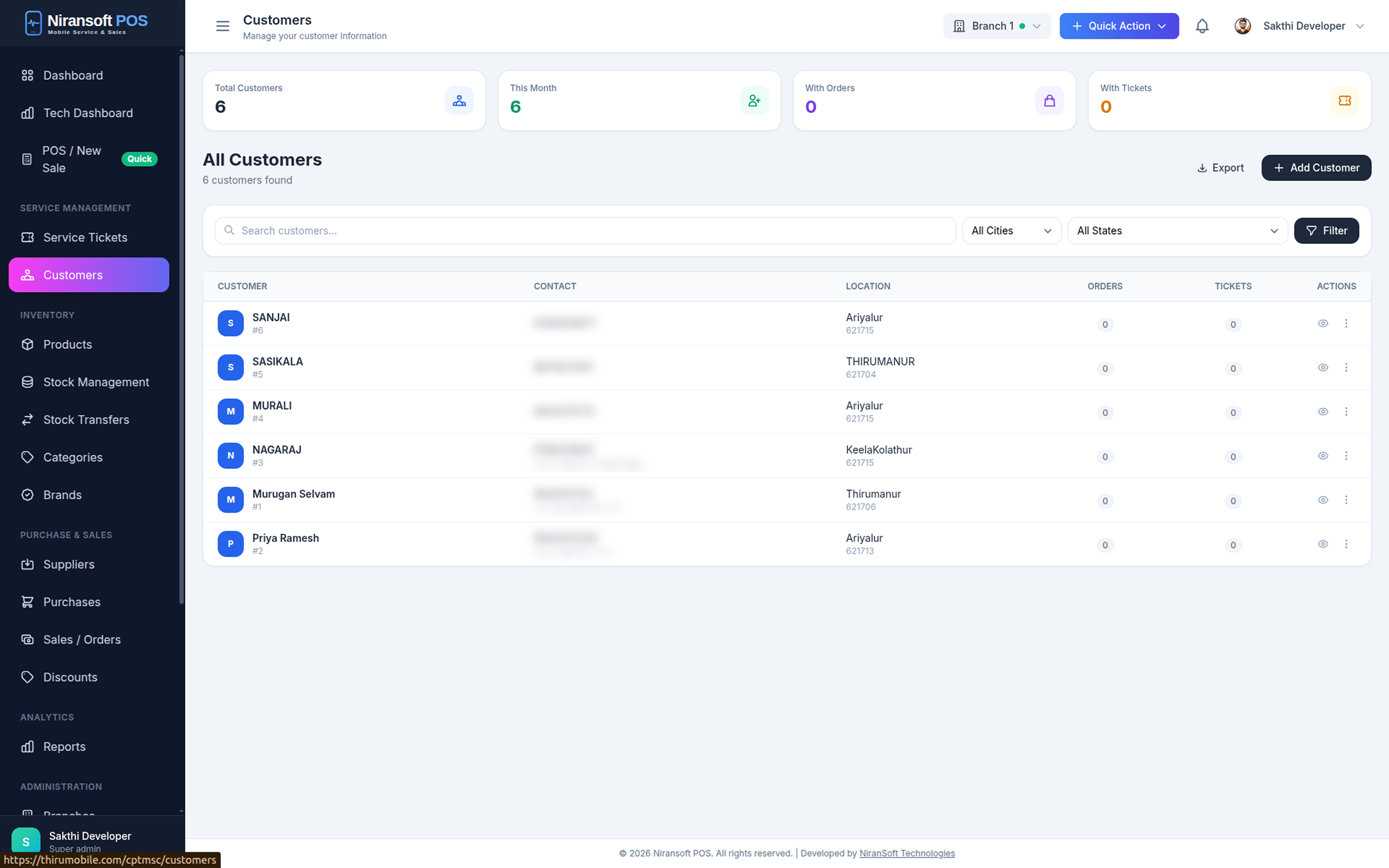1389x868 pixels.
Task: Open Stock Management menu item
Action: [x=96, y=382]
